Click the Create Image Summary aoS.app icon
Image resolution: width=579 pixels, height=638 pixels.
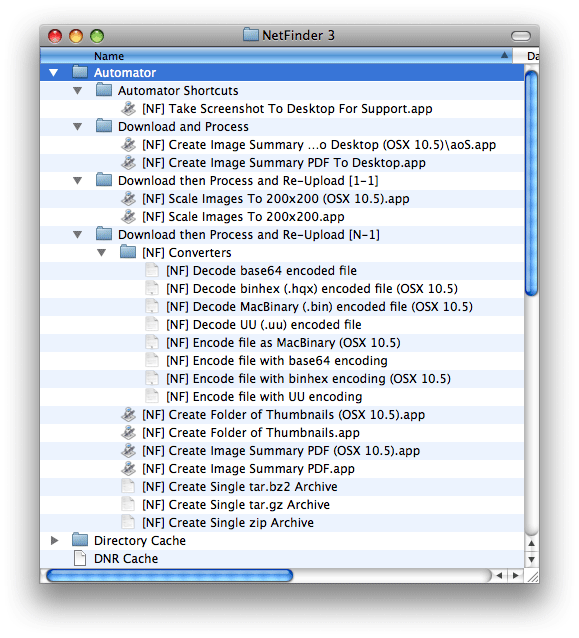click(x=128, y=144)
